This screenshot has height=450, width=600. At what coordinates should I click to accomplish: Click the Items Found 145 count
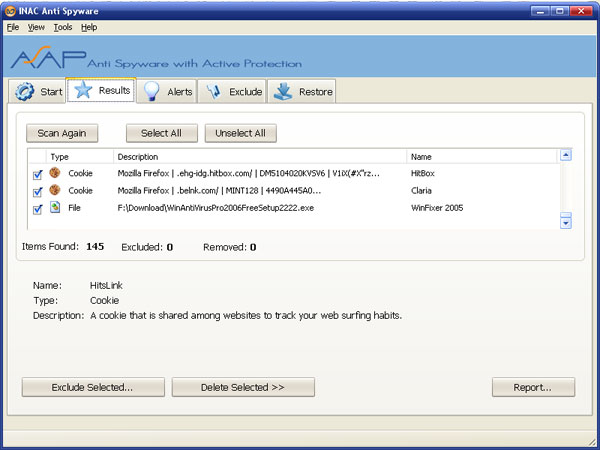click(95, 246)
